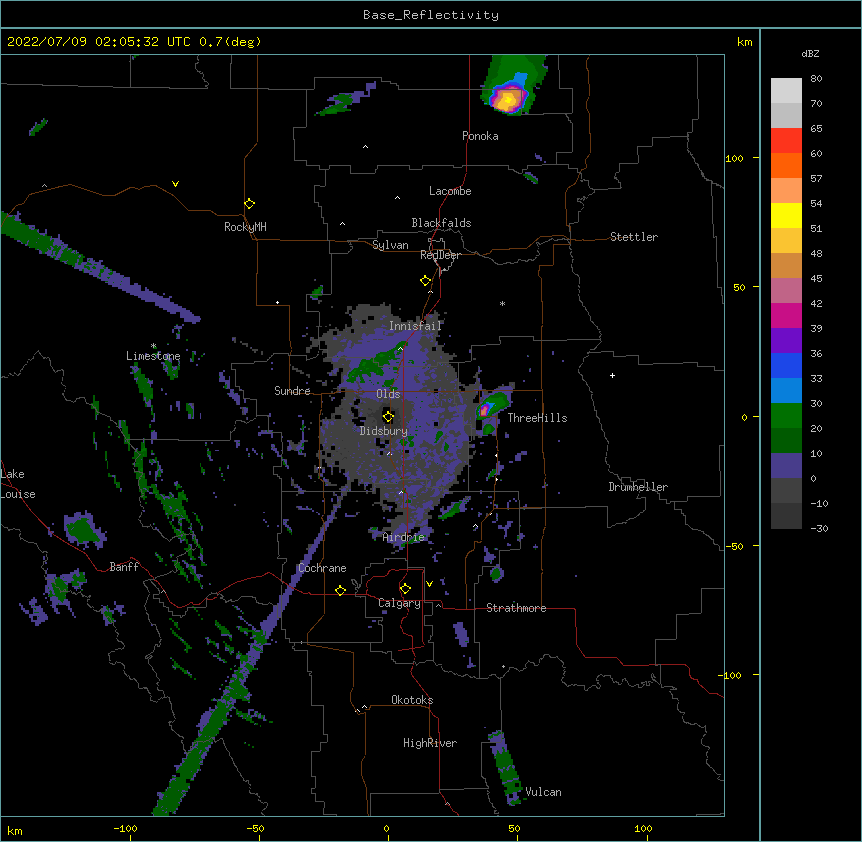Click the Olds city label
This screenshot has height=842, width=862.
tap(388, 394)
